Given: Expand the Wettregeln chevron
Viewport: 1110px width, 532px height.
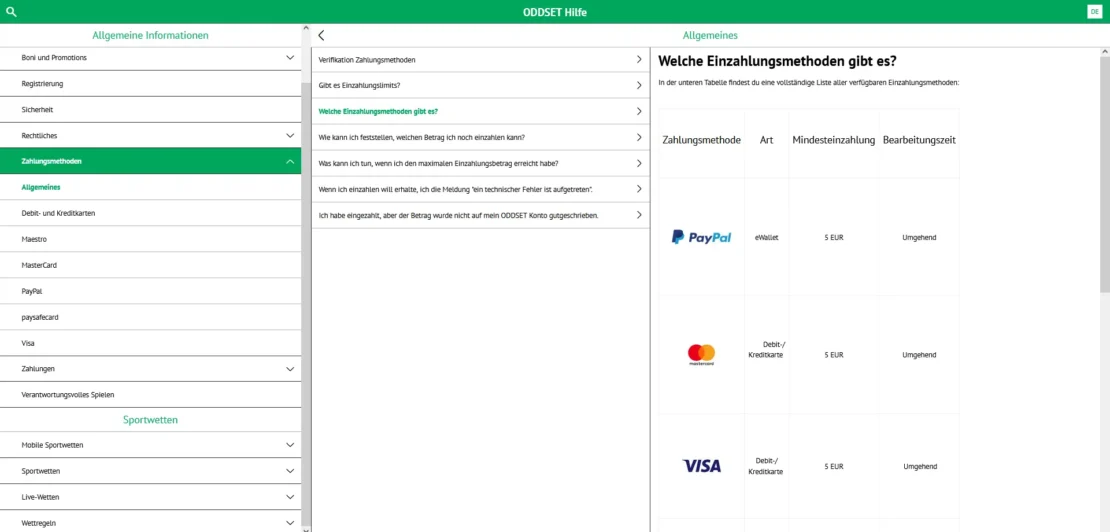Looking at the screenshot, I should 290,523.
